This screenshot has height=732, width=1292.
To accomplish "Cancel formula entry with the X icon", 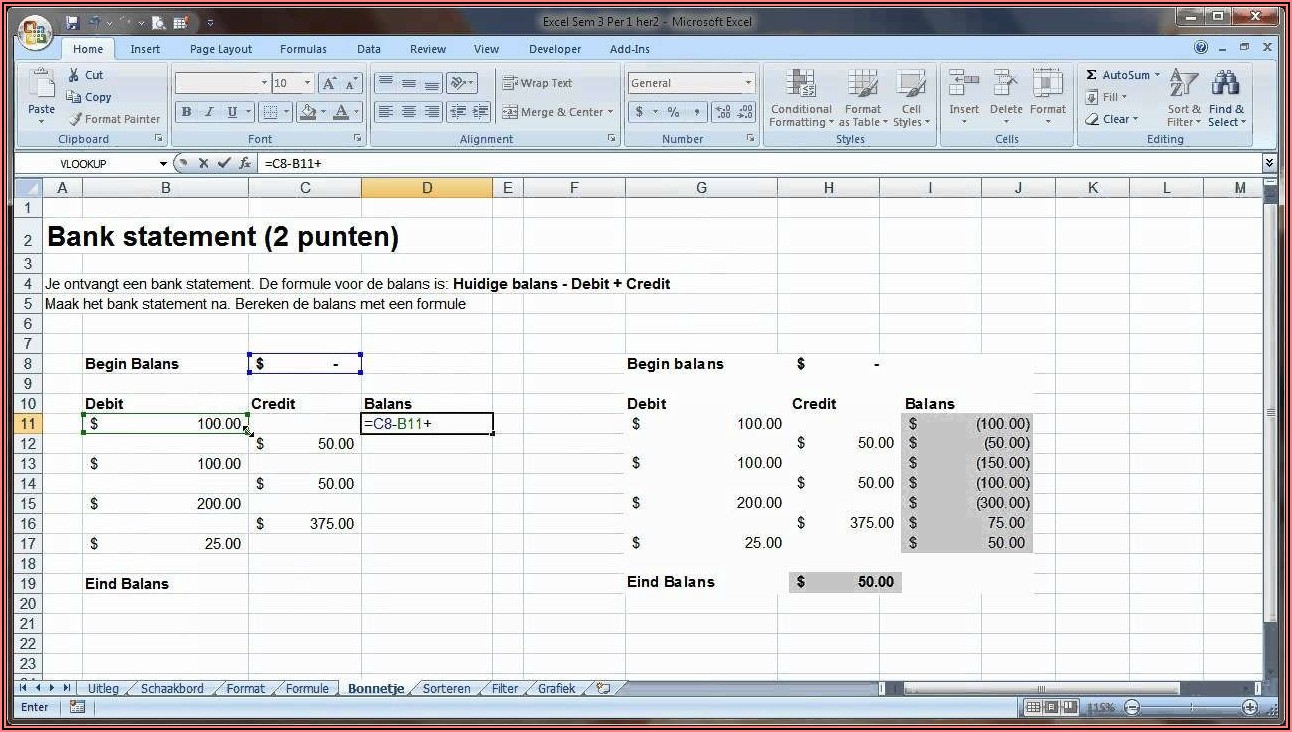I will [203, 163].
